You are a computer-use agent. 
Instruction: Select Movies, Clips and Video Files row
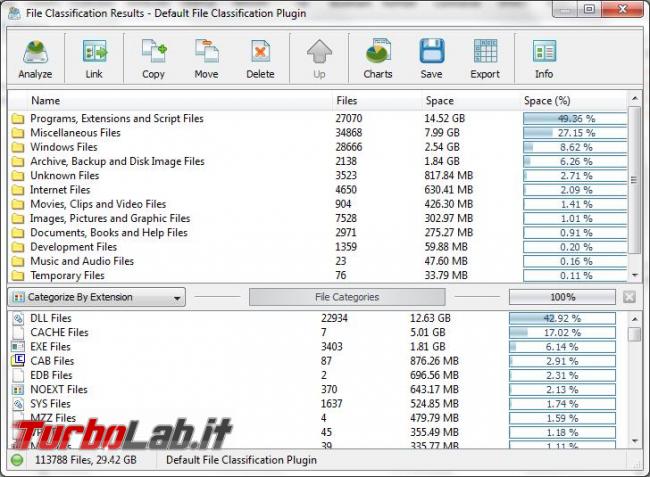[x=318, y=204]
